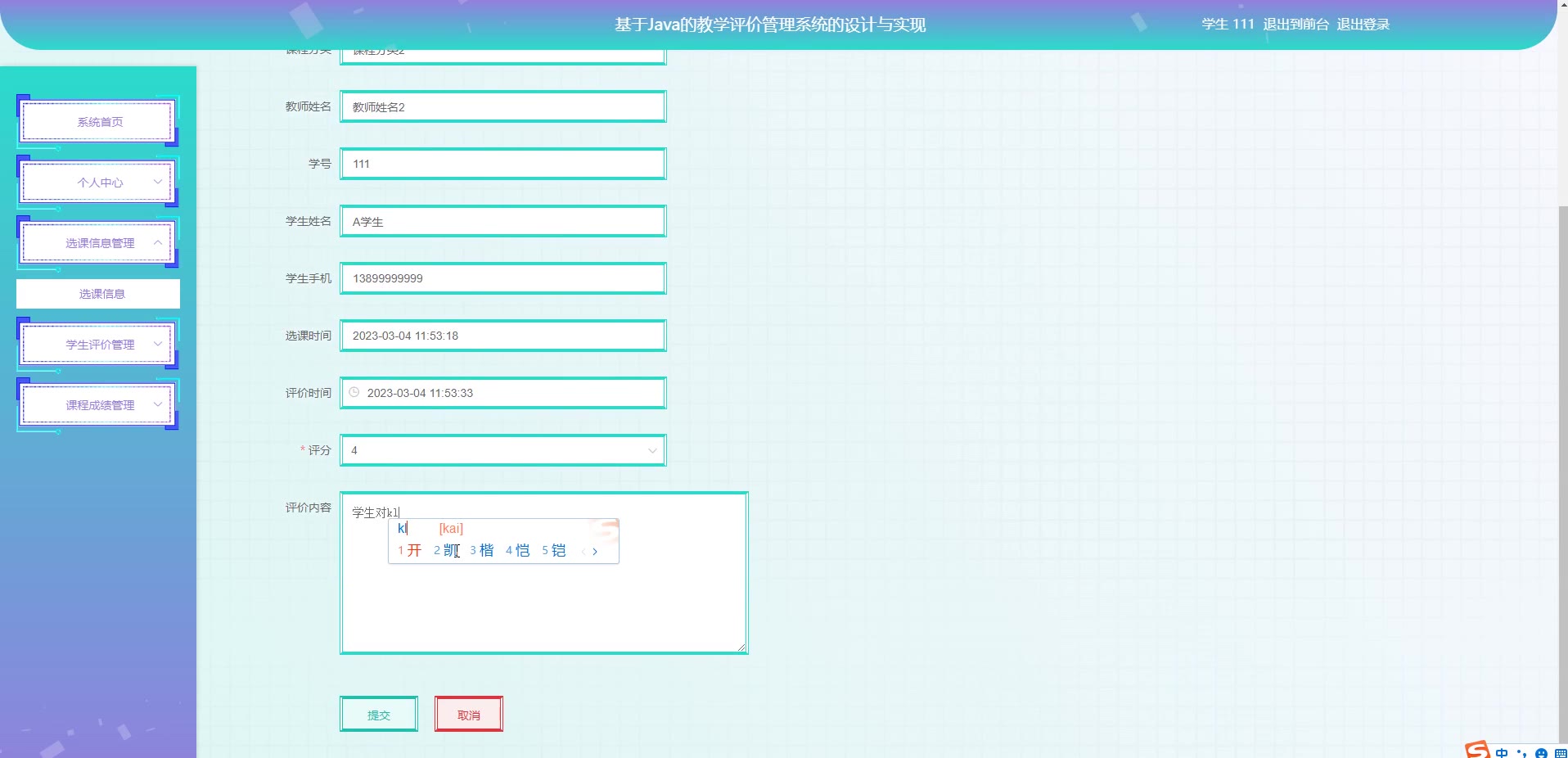Choose IME candidate 5 铠
Image resolution: width=1568 pixels, height=758 pixels.
[x=554, y=550]
